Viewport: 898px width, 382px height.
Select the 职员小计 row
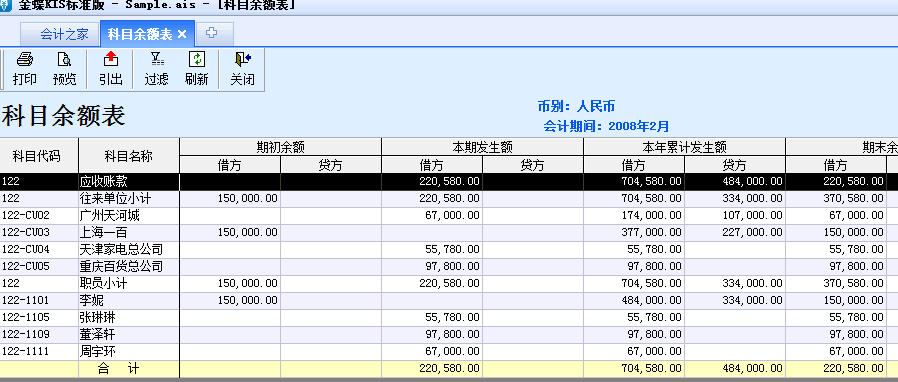pos(449,283)
